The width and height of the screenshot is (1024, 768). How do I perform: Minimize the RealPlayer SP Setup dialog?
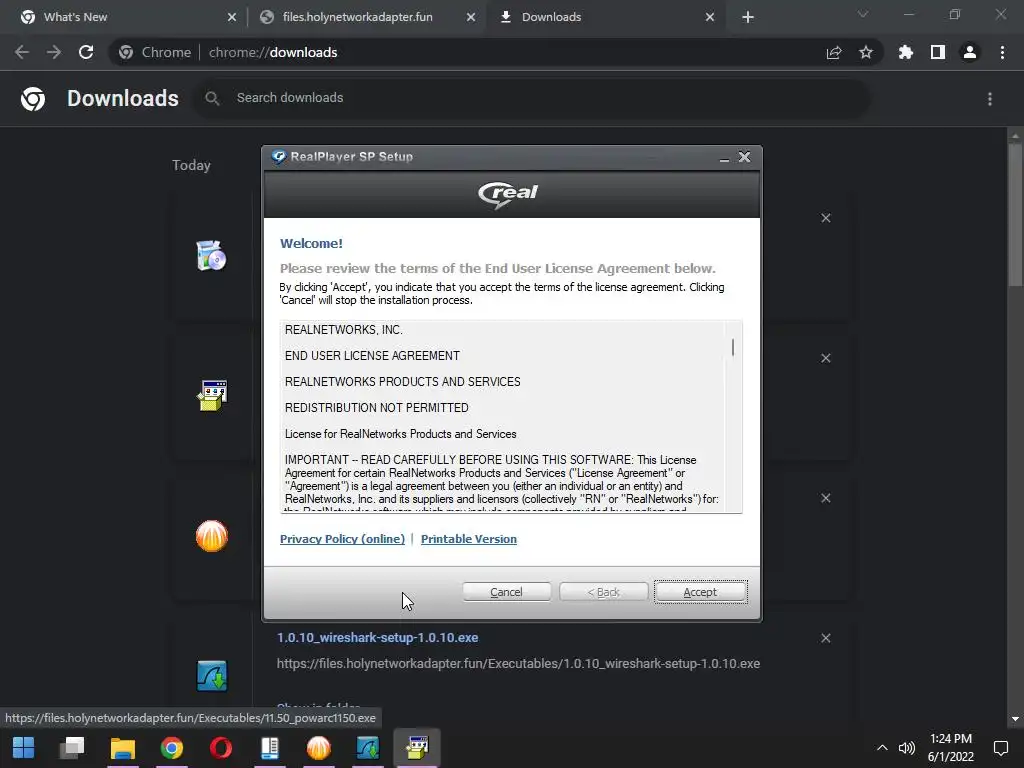pos(724,157)
